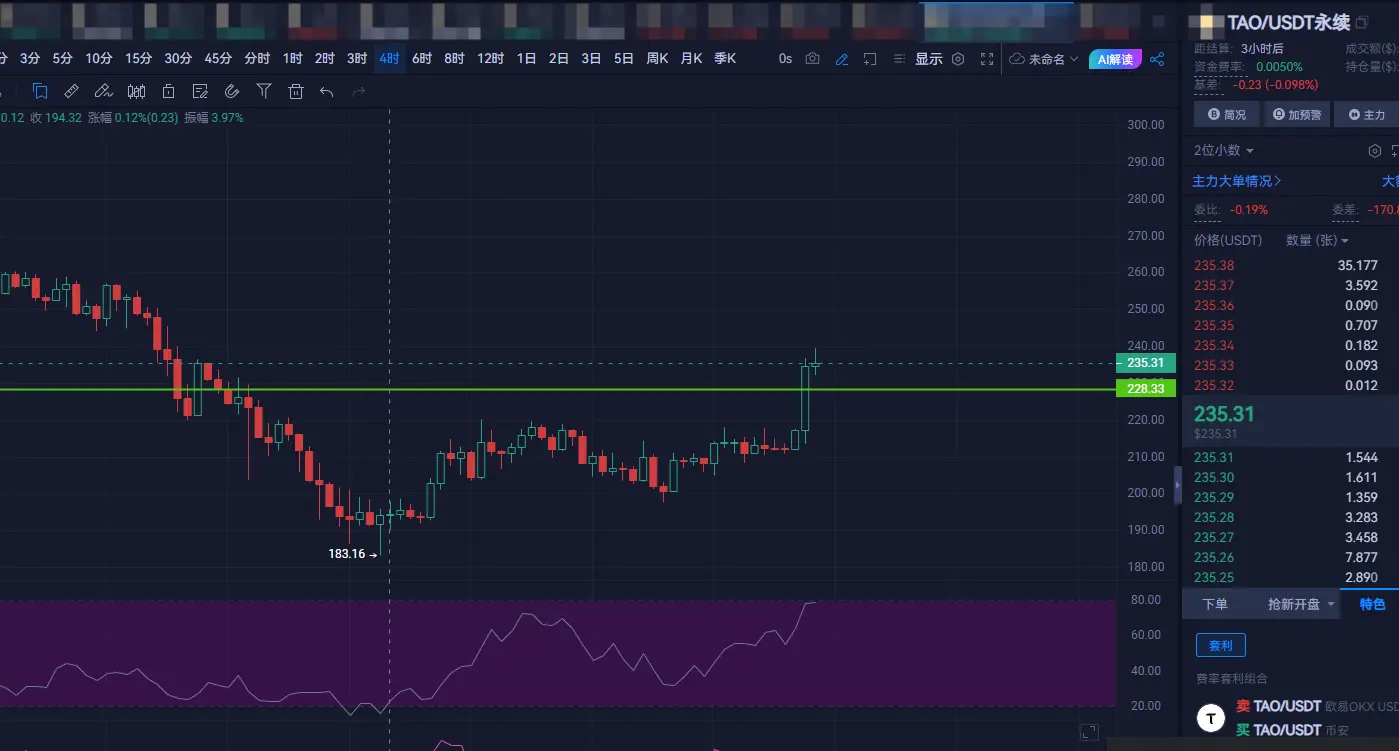Open order book settings gear icon
1399x751 pixels.
click(x=1374, y=150)
